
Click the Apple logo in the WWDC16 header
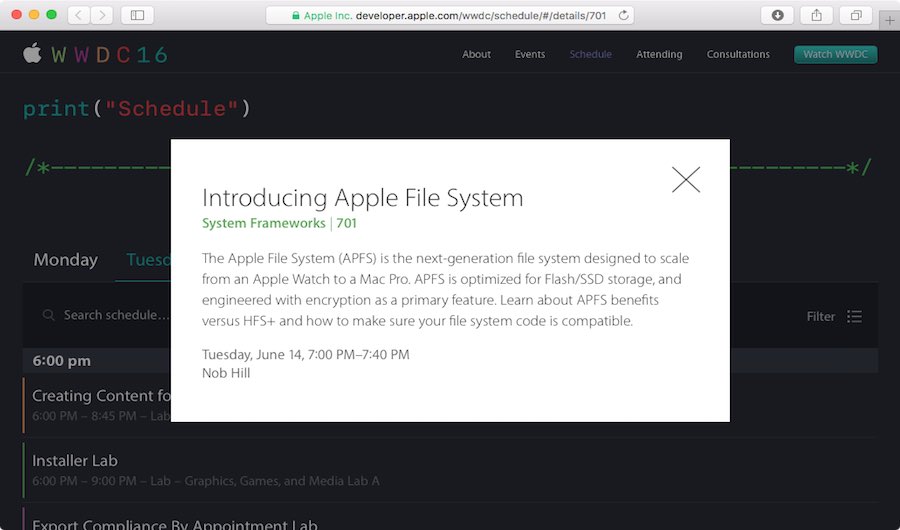[32, 54]
